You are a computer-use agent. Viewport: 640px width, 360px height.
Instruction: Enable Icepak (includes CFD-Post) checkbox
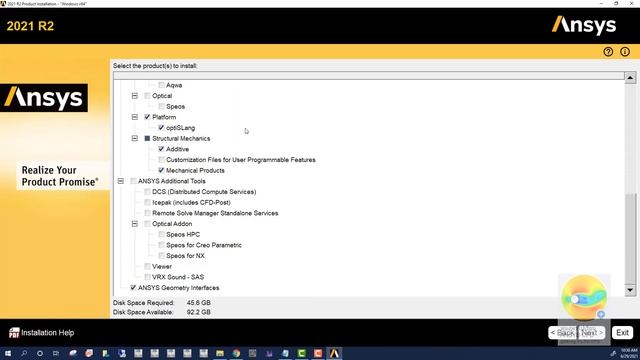pyautogui.click(x=147, y=202)
